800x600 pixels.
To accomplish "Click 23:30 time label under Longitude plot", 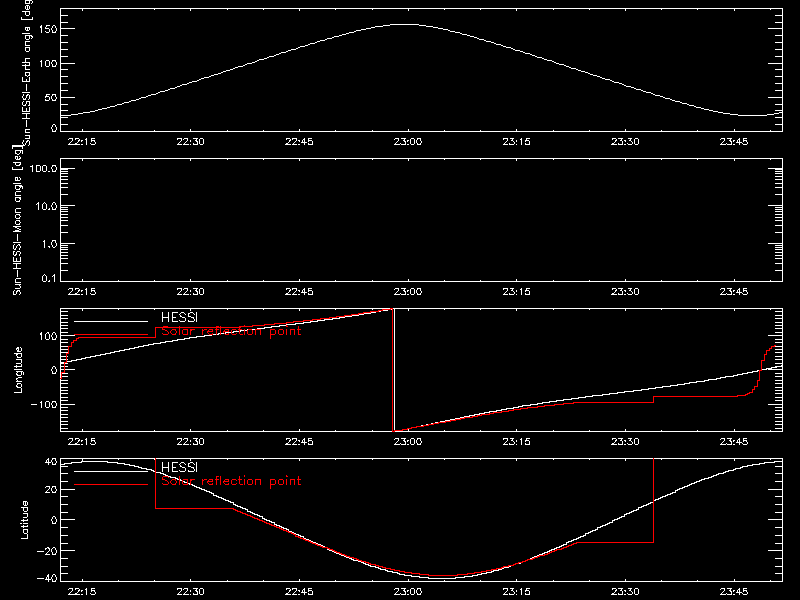I will pyautogui.click(x=625, y=442).
